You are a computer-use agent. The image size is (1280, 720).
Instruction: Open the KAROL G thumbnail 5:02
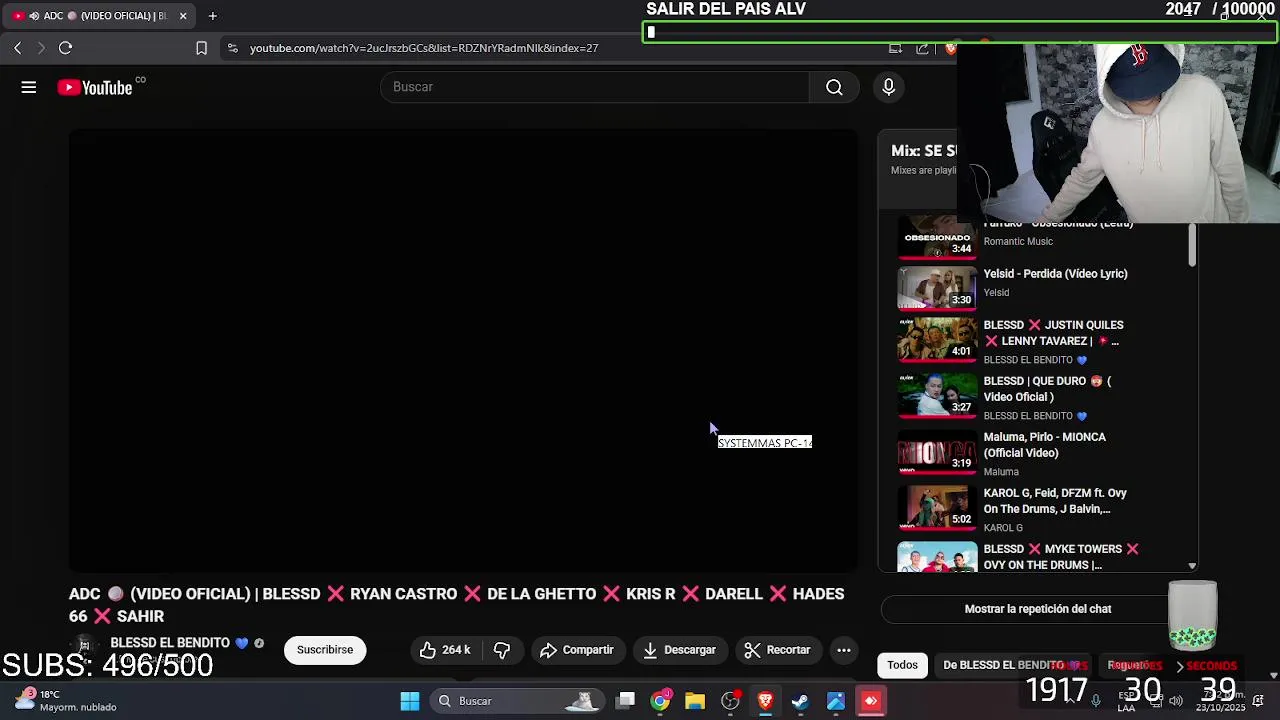tap(937, 508)
